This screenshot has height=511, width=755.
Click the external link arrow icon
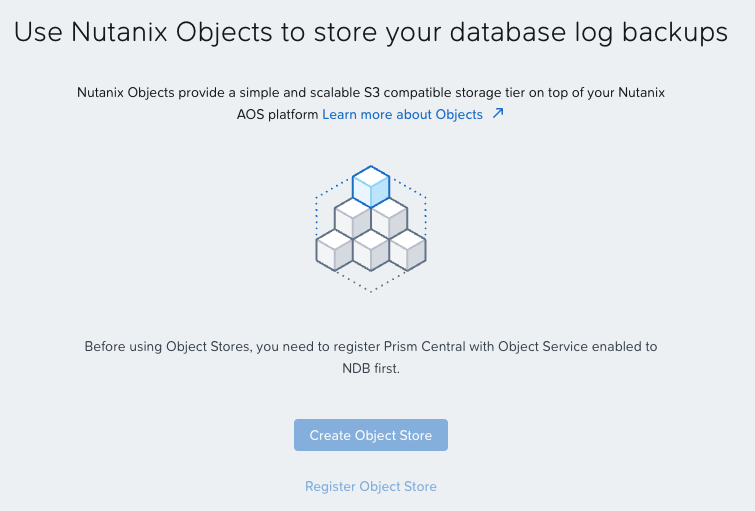(498, 114)
